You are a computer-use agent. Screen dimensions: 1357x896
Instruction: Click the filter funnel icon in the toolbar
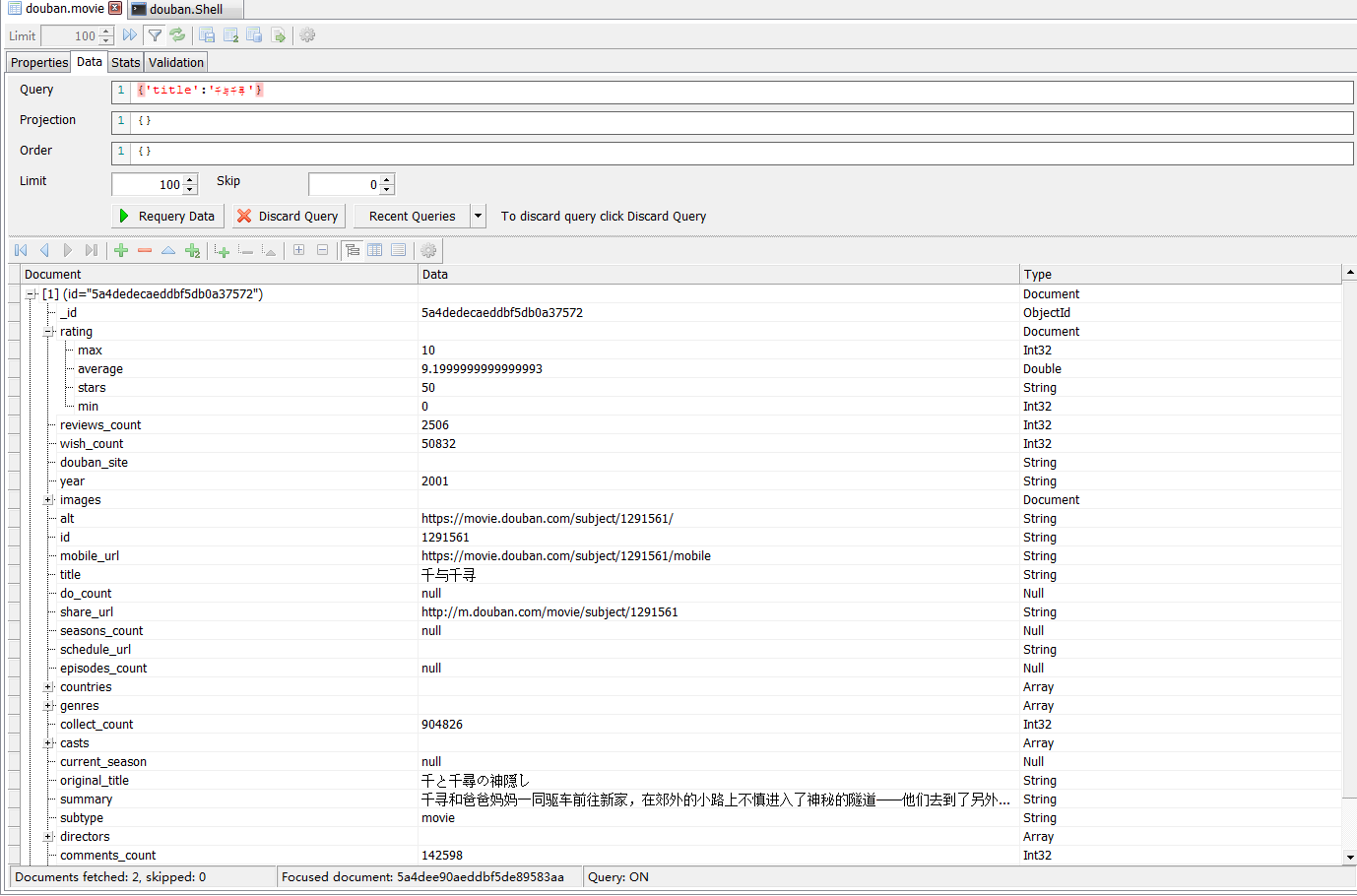click(155, 35)
